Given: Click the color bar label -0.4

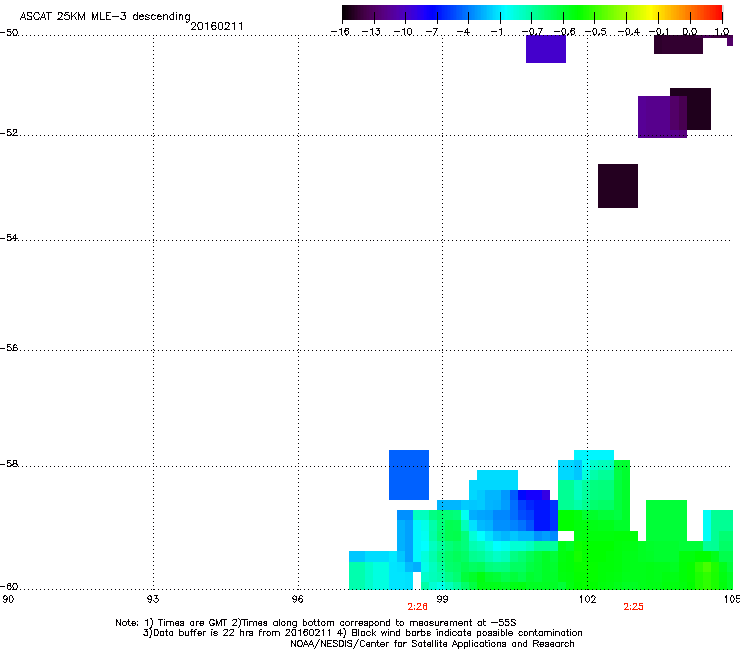Looking at the screenshot, I should click(x=629, y=32).
